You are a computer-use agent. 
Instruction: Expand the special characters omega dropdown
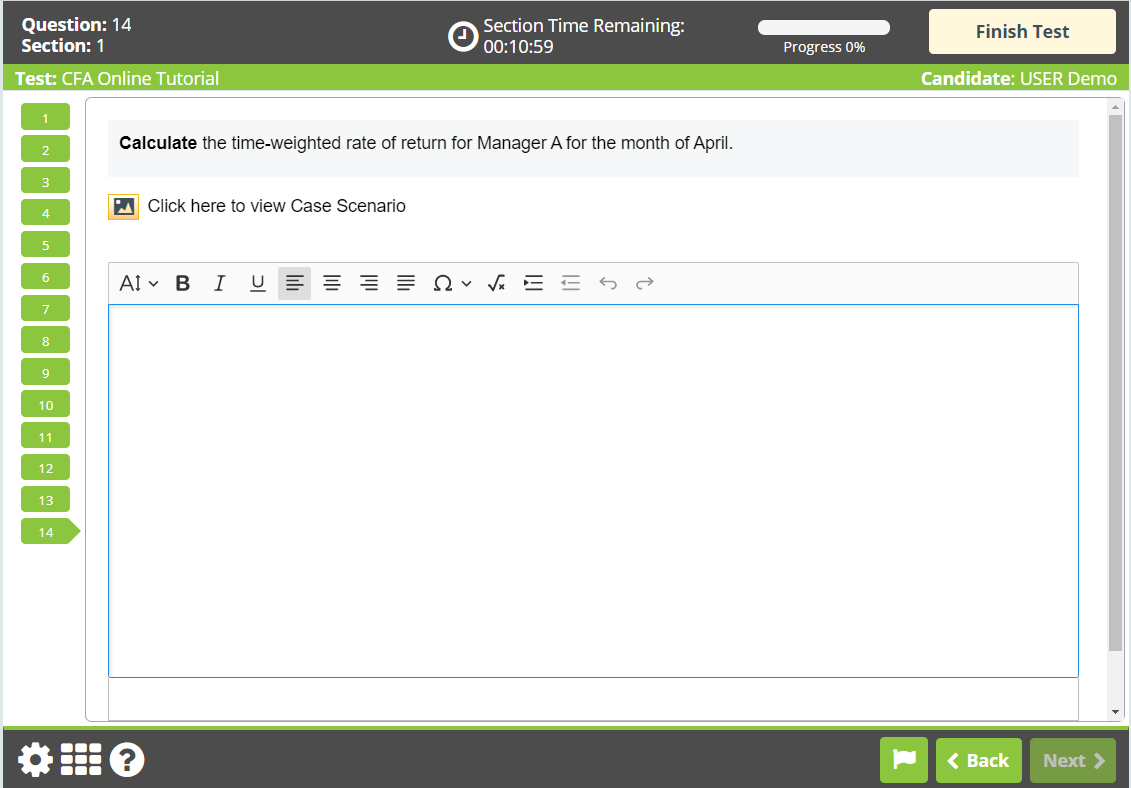click(452, 283)
